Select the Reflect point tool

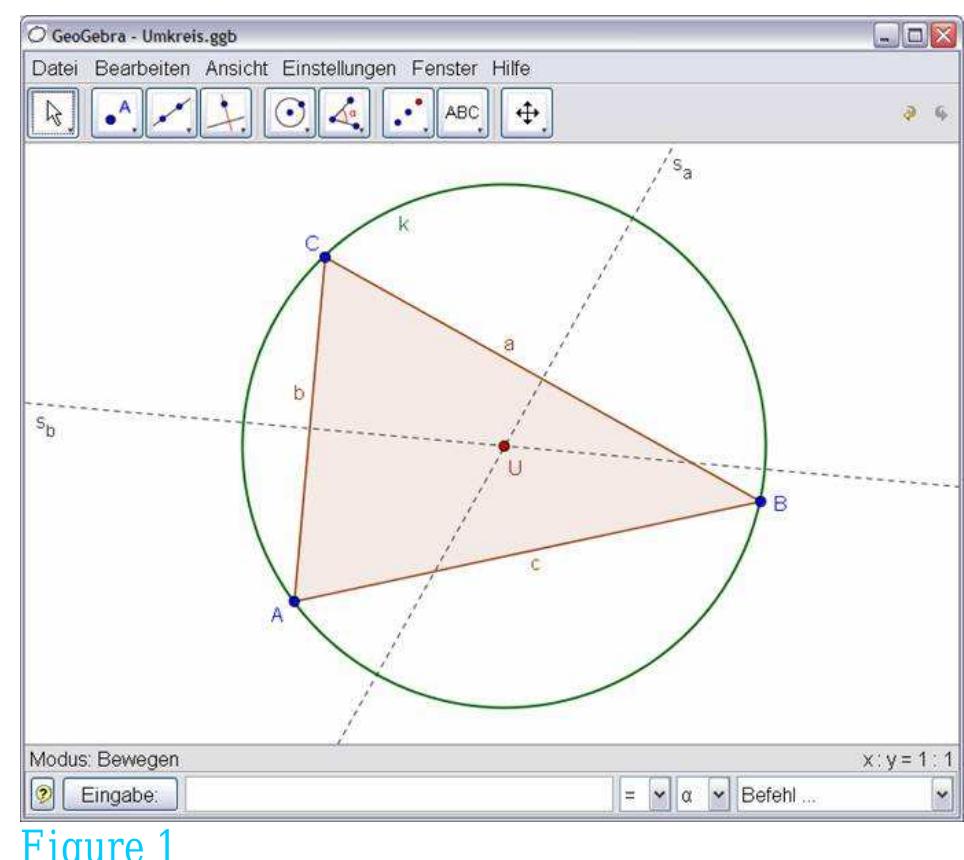point(408,113)
